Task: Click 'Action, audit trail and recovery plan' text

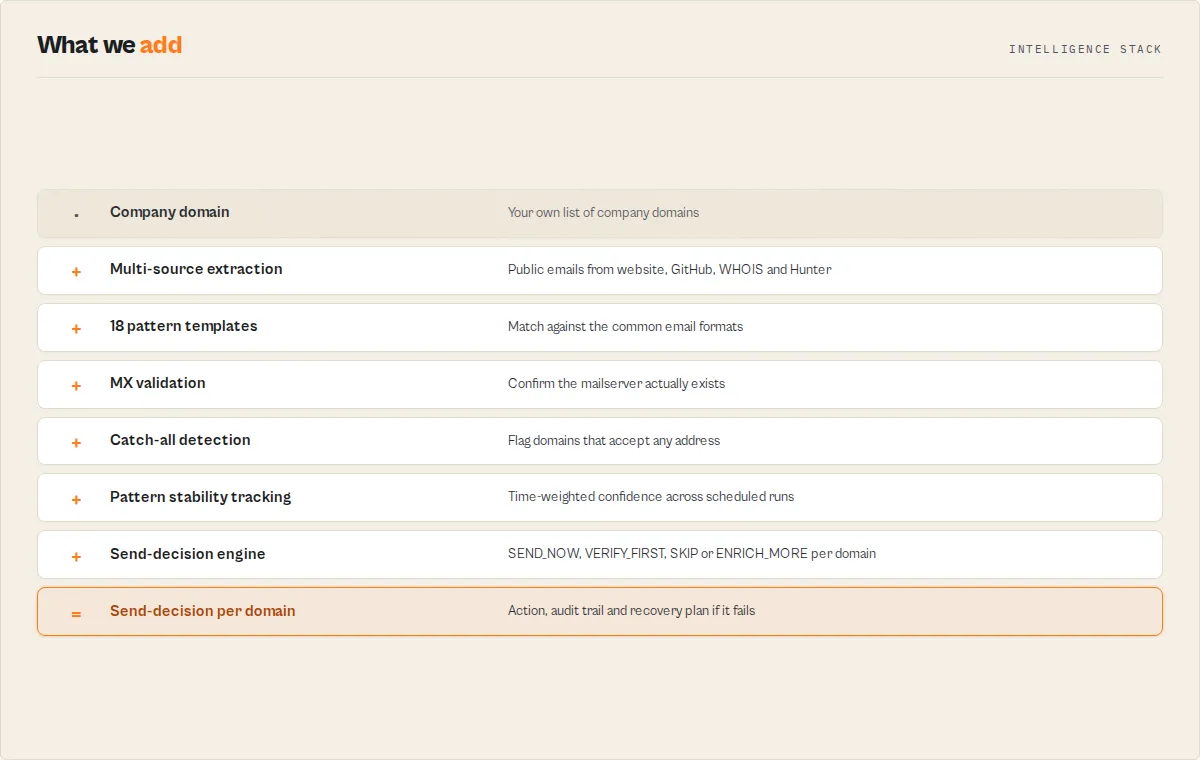Action: pyautogui.click(x=632, y=611)
